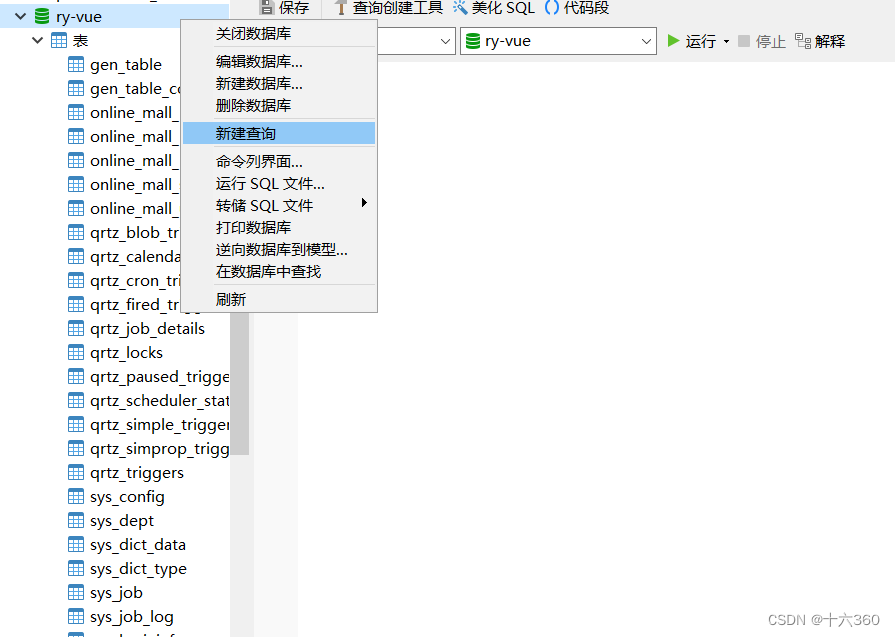The width and height of the screenshot is (895, 637).
Task: Click the 保存 save icon
Action: pyautogui.click(x=267, y=8)
